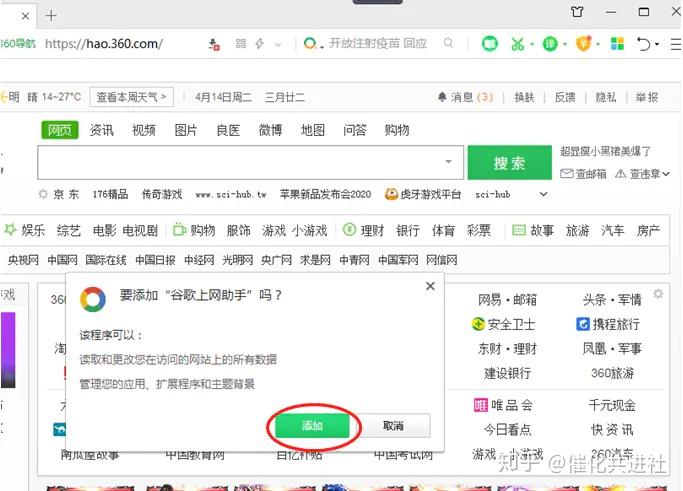Screen dimensions: 683x491
Task: Click the orange shield extension icon
Action: coord(584,44)
